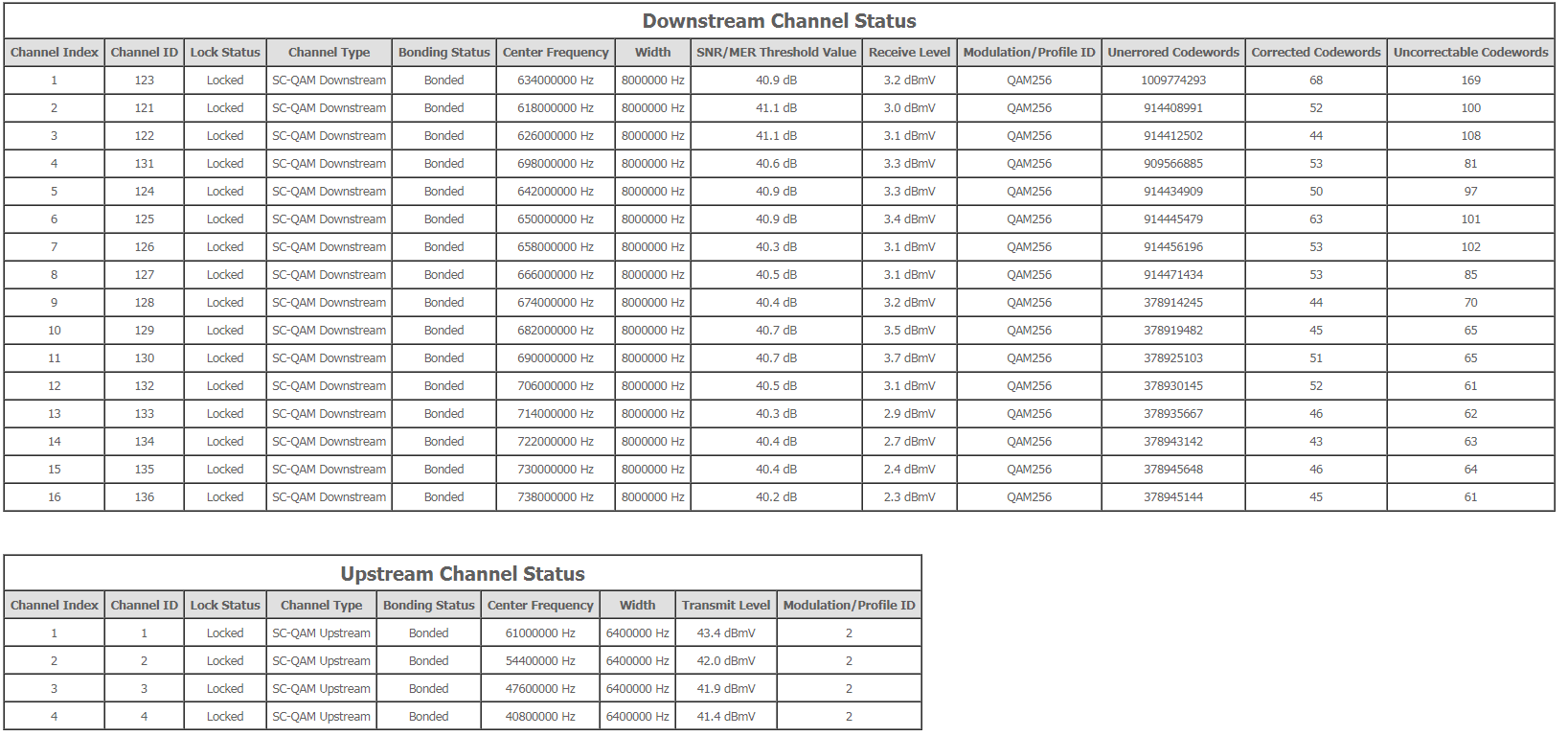Click the 41.4 dBmV transmit level cell
The height and width of the screenshot is (736, 1568).
click(x=725, y=717)
